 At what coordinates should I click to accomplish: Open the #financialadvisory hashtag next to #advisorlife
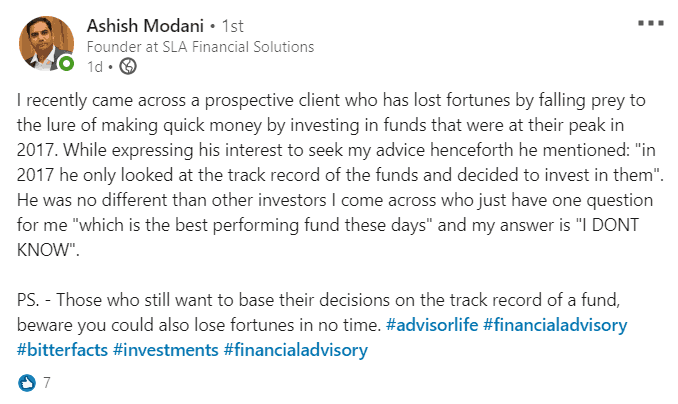(x=555, y=325)
